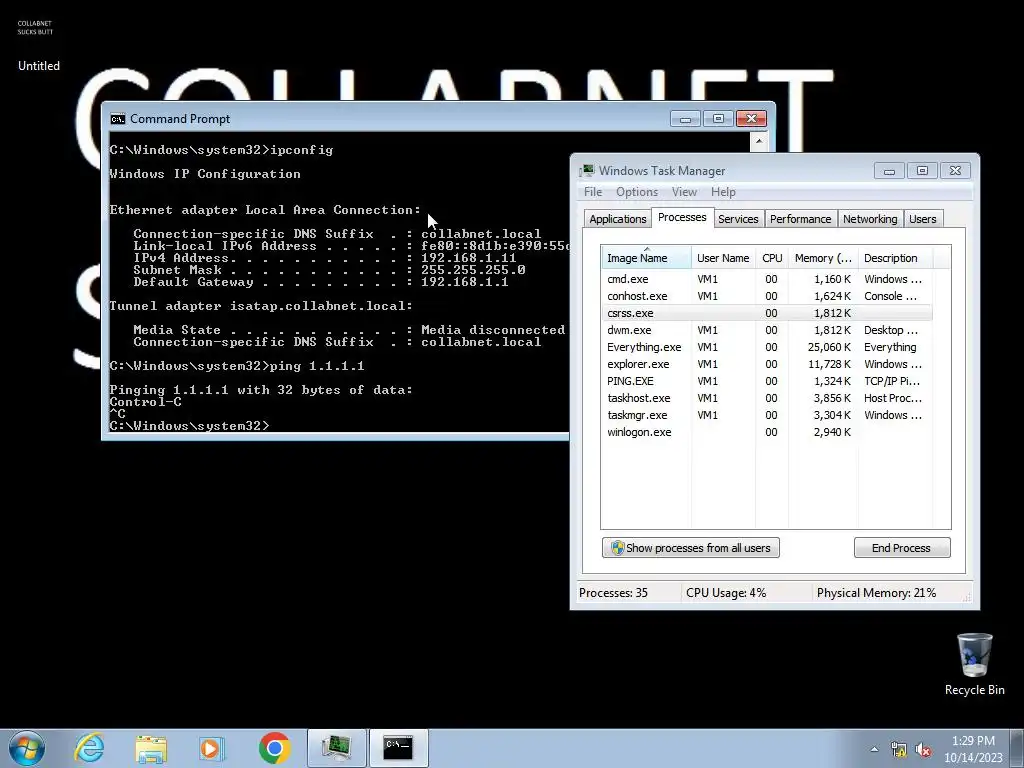Close the Command Prompt window
Image resolution: width=1024 pixels, height=768 pixels.
tap(751, 119)
